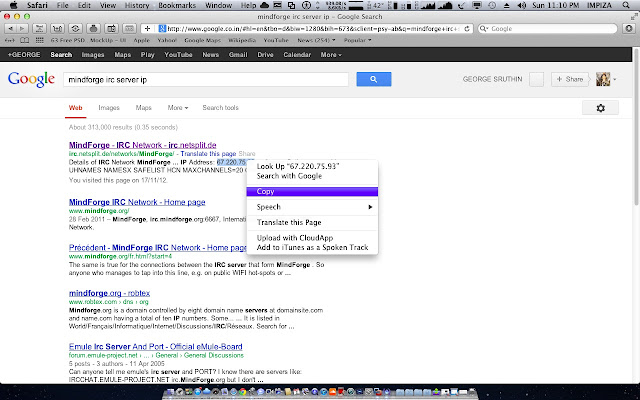The width and height of the screenshot is (640, 400).
Task: Expand the More menu in black Google bar
Action: point(331,55)
